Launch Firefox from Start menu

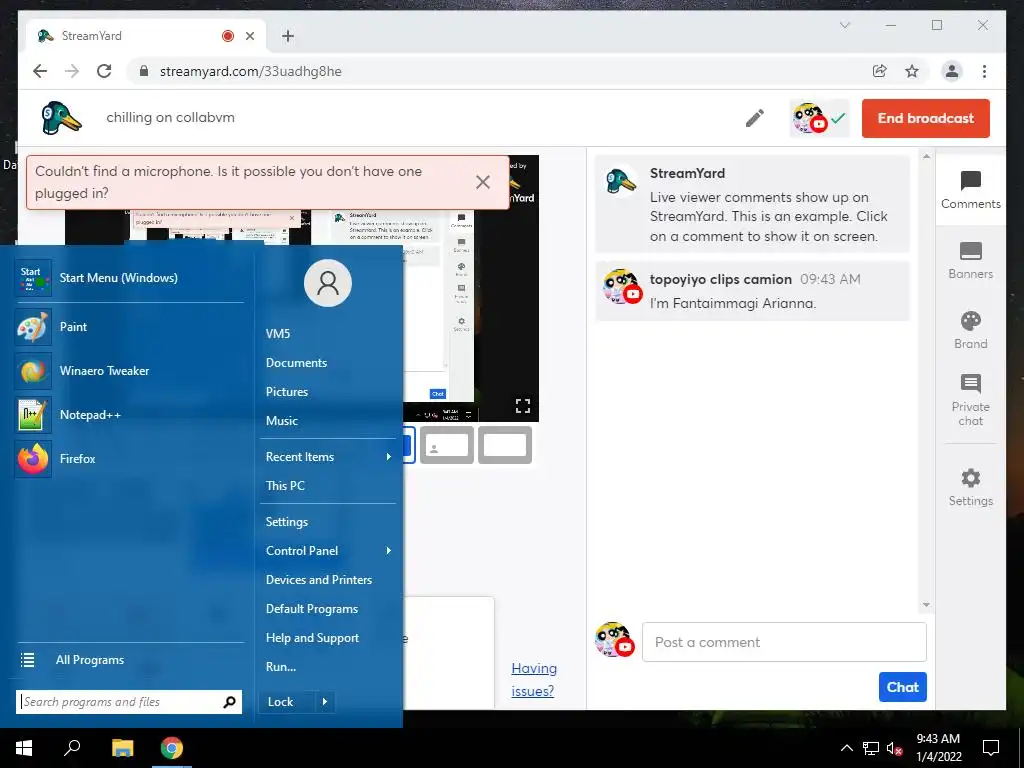point(129,458)
